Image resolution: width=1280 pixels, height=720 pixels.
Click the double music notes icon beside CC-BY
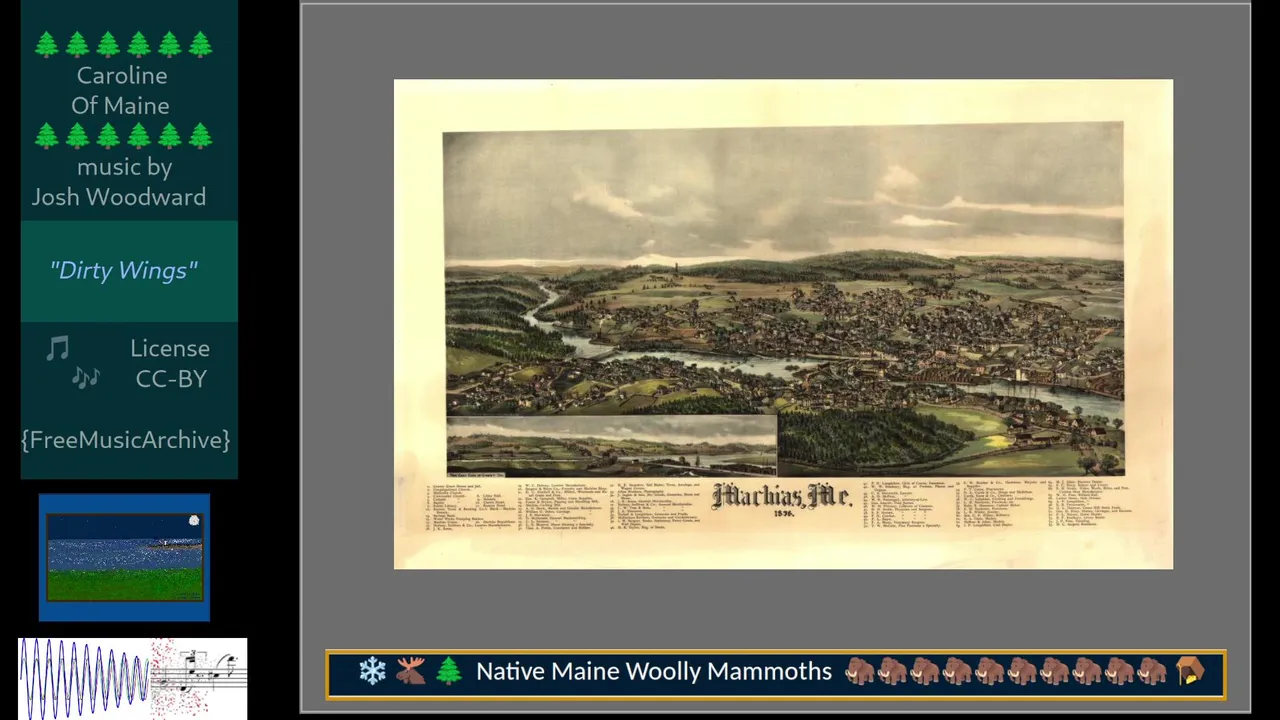86,378
